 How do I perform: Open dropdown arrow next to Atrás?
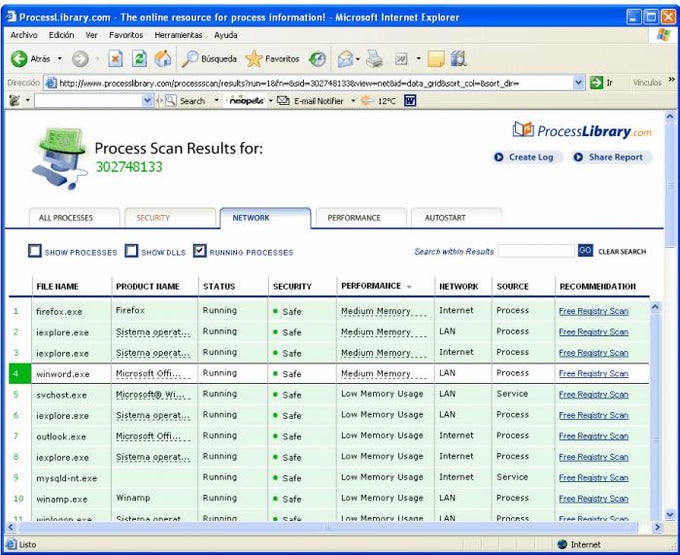tap(59, 59)
